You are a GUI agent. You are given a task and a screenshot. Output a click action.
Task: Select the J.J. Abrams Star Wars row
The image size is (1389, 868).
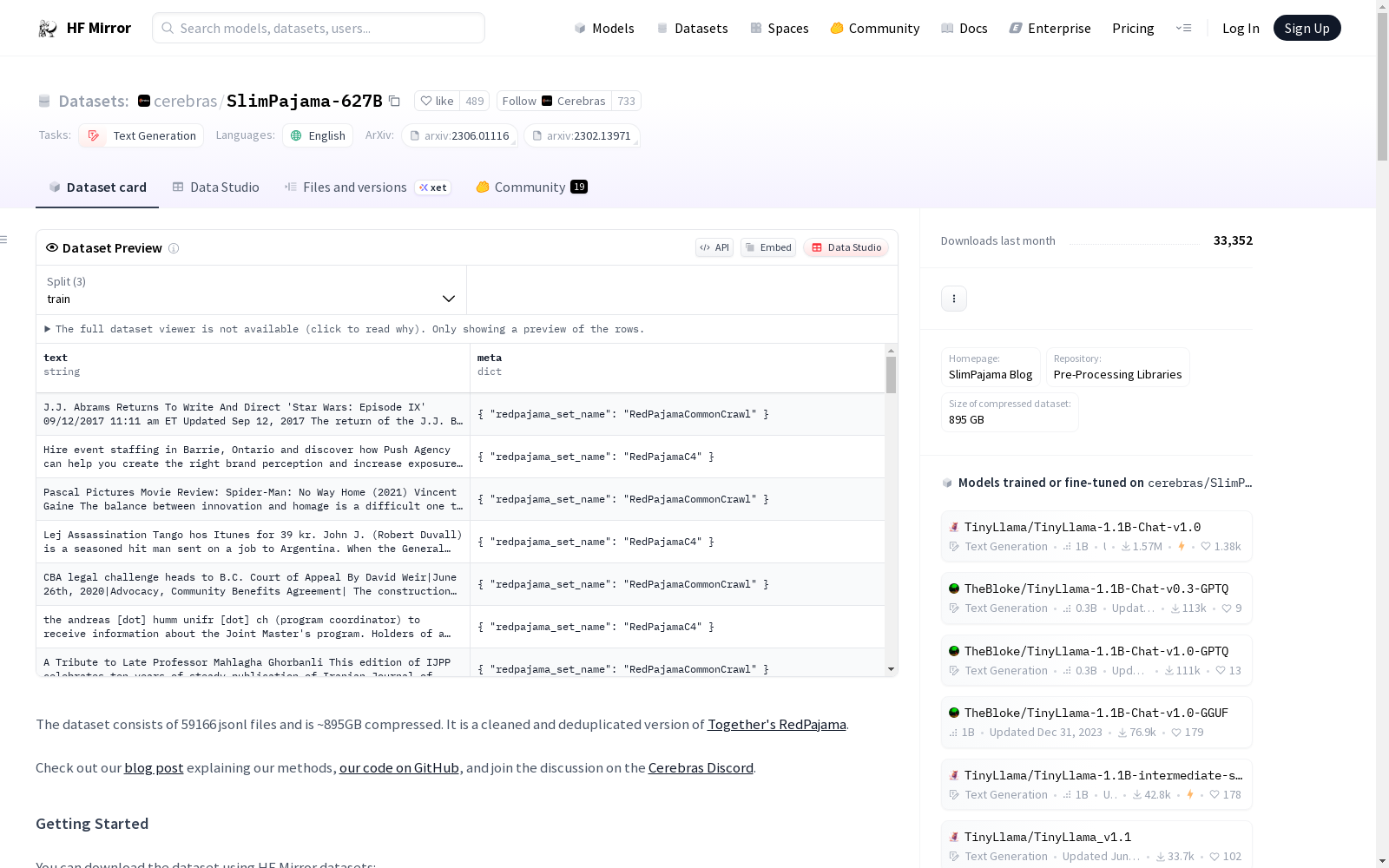[x=460, y=414]
